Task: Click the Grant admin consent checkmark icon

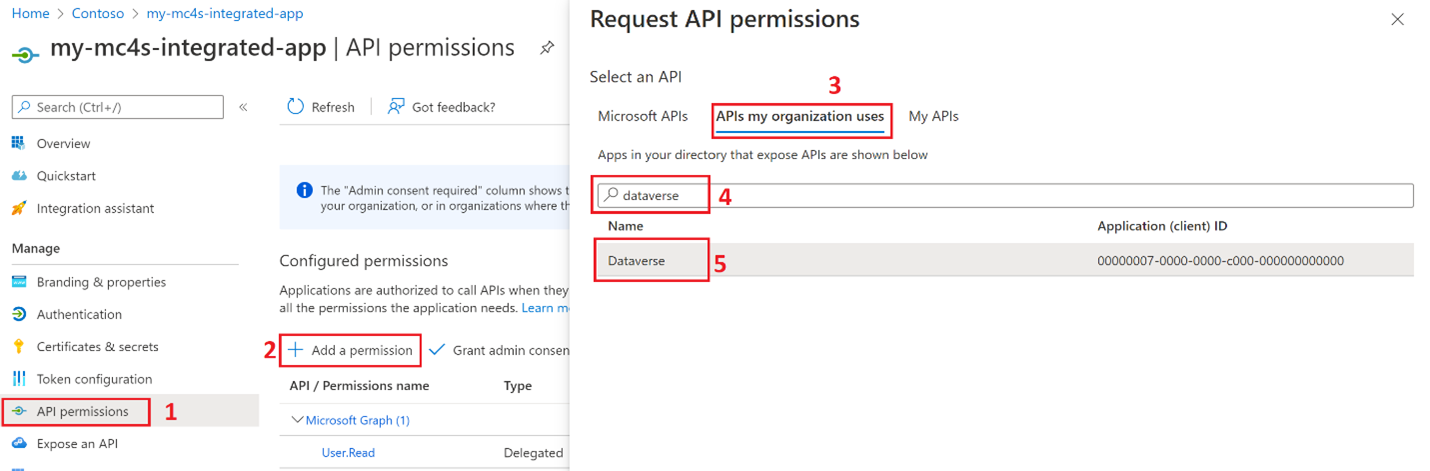Action: 436,350
